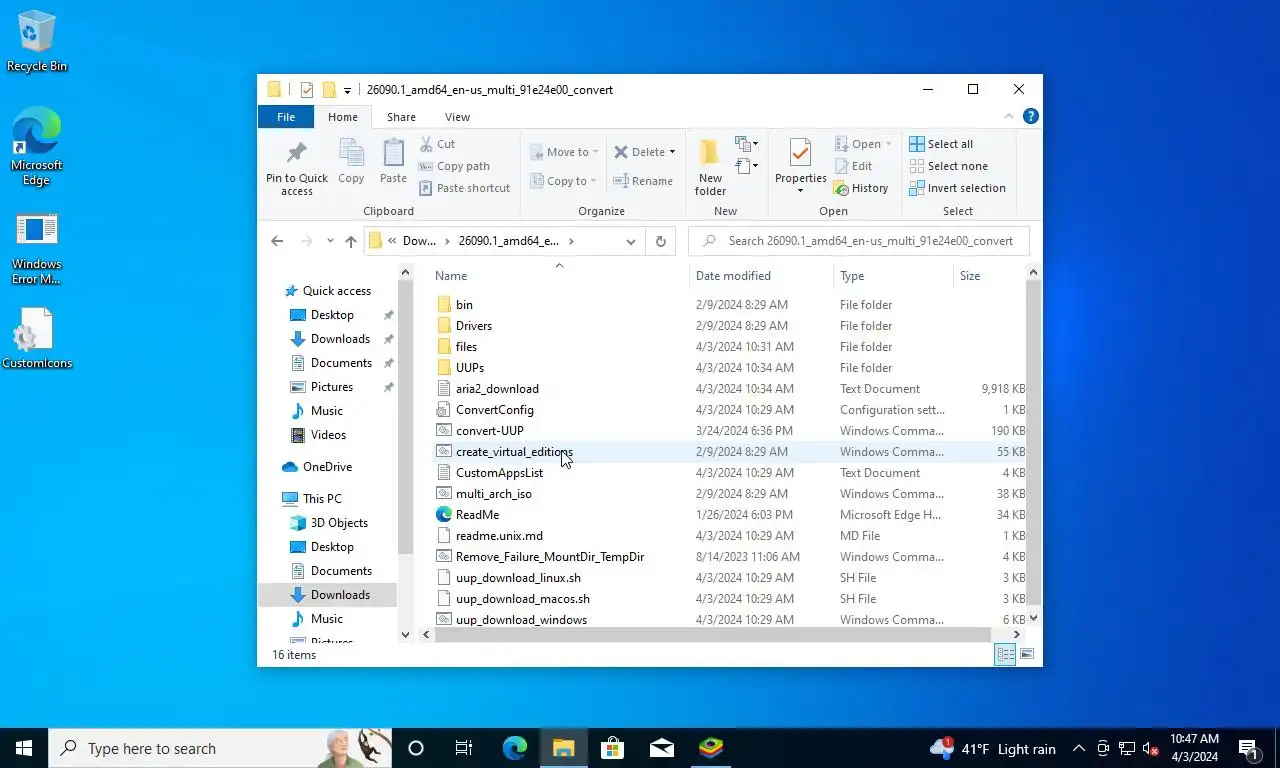Screen dimensions: 1280x768
Task: Select Windows Error M... desktop icon
Action: [37, 249]
